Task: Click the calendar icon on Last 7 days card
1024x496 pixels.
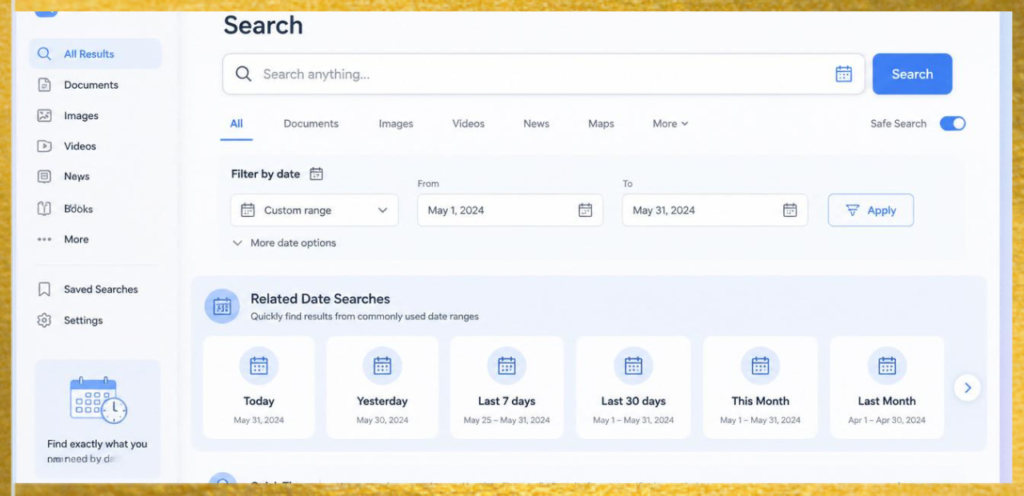Action: click(507, 365)
